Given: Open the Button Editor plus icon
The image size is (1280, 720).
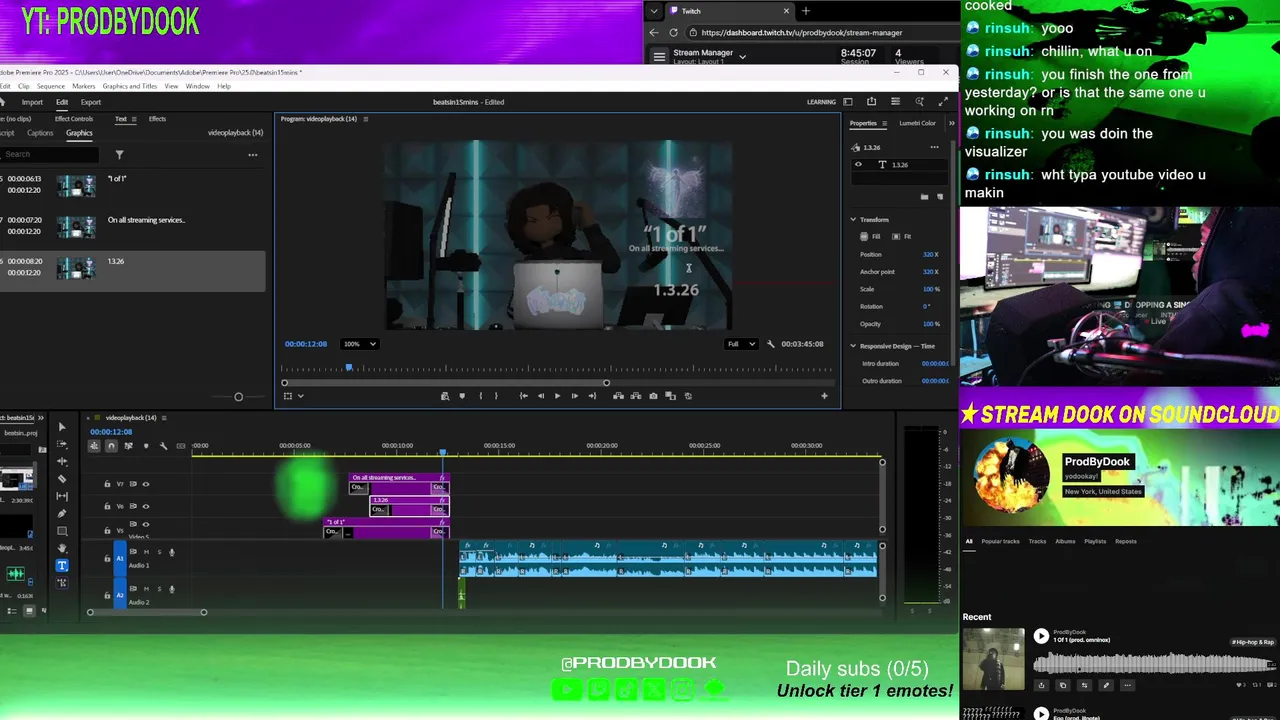Looking at the screenshot, I should tap(824, 396).
